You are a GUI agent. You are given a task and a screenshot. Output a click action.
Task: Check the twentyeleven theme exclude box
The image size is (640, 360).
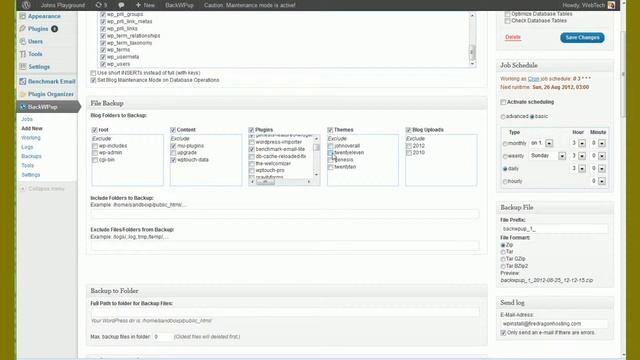(x=330, y=153)
